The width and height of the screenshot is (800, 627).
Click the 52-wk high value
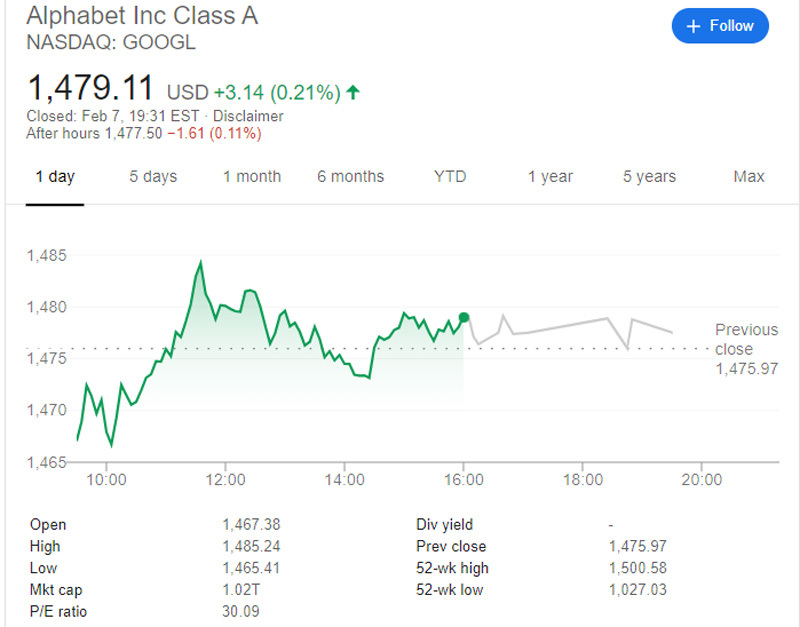637,568
